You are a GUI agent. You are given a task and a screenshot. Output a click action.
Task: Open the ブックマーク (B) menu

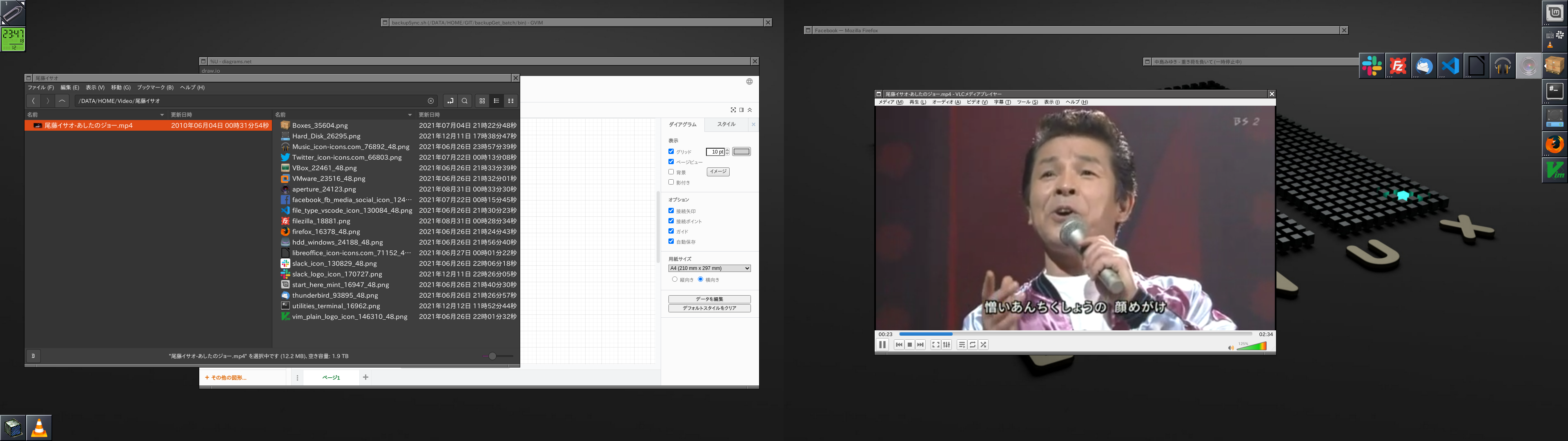(x=155, y=88)
